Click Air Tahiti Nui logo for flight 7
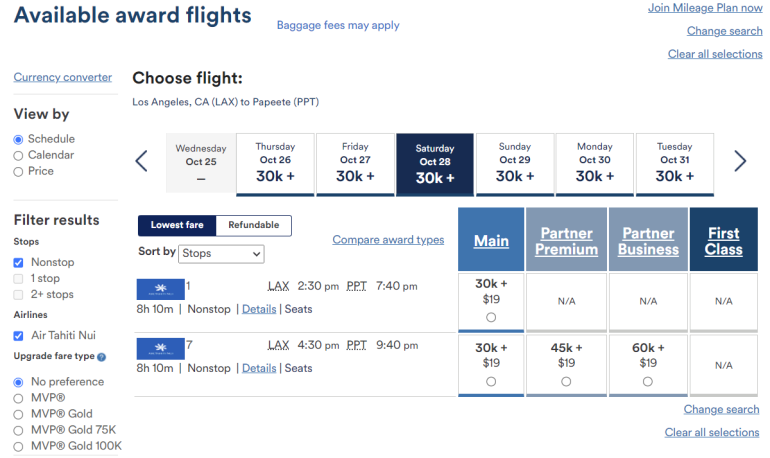This screenshot has height=458, width=770. click(x=160, y=348)
